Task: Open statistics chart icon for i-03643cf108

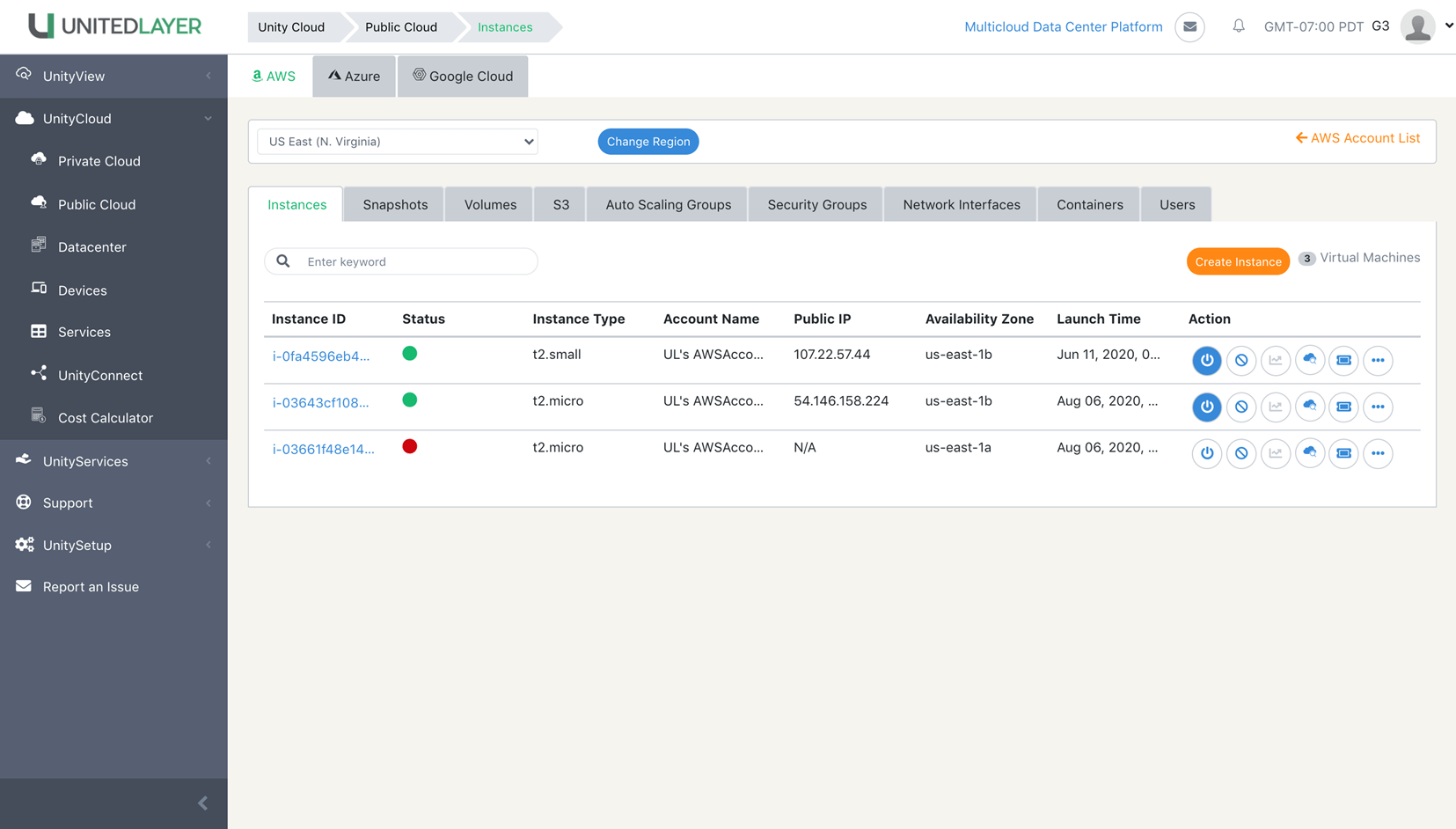Action: point(1275,407)
